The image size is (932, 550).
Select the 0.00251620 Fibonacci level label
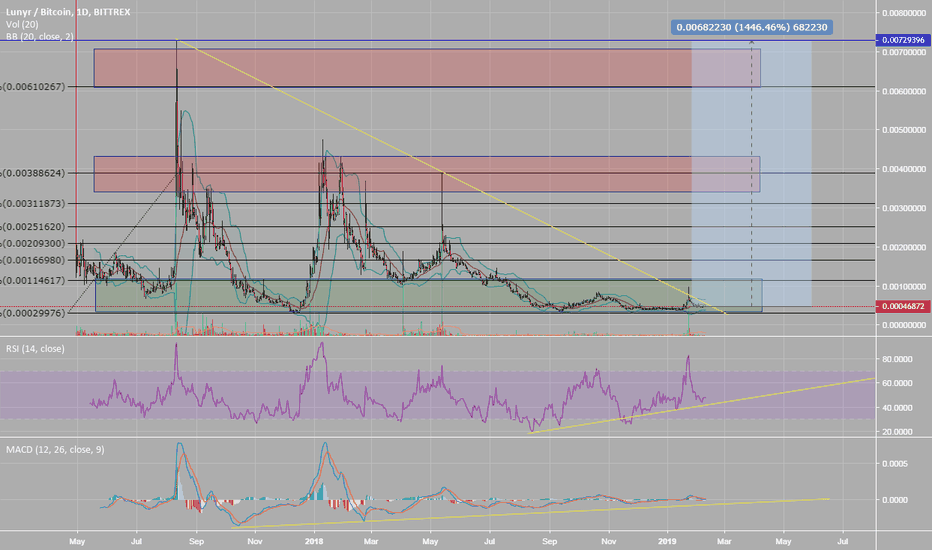(x=33, y=227)
